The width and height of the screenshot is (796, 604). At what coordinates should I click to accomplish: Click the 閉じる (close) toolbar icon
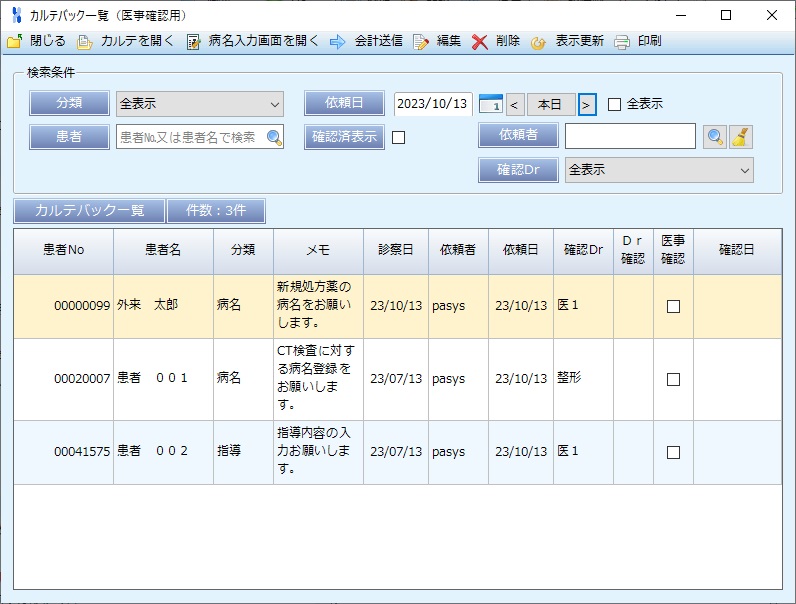[x=14, y=42]
